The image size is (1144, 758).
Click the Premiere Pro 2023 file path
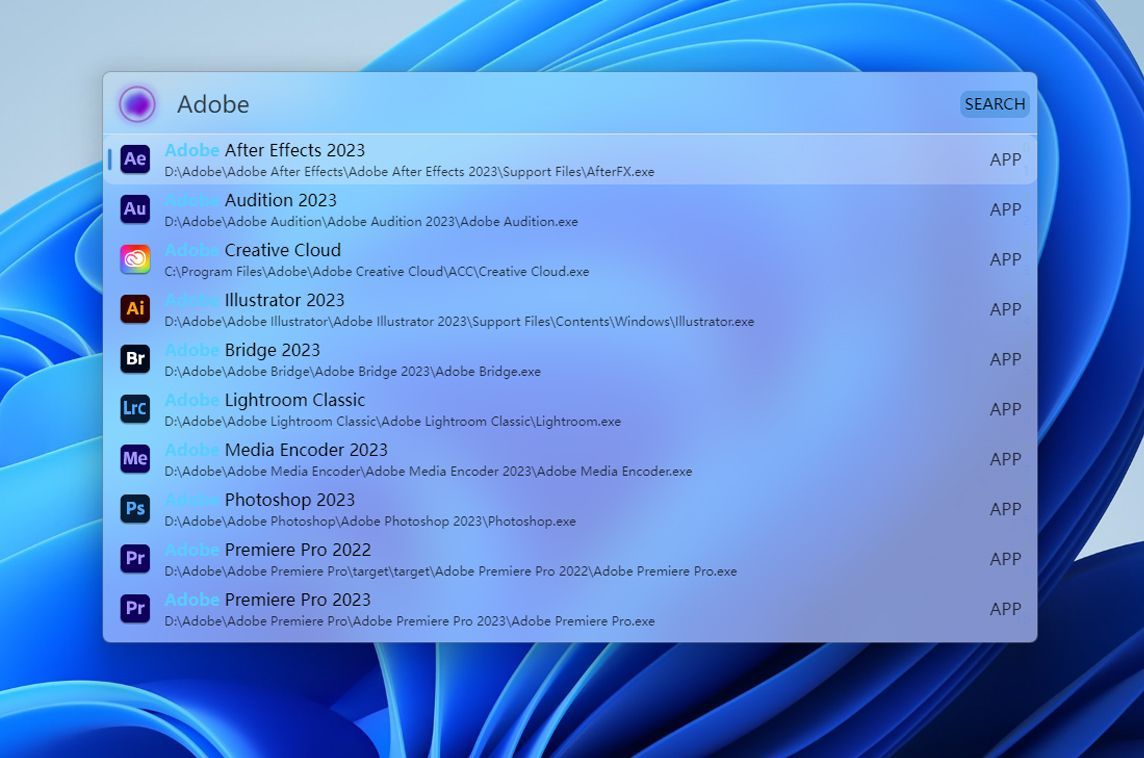(409, 622)
